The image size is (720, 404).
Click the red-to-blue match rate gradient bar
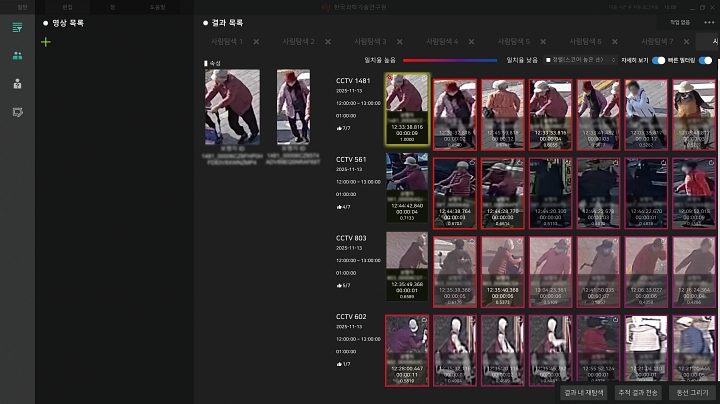point(449,60)
